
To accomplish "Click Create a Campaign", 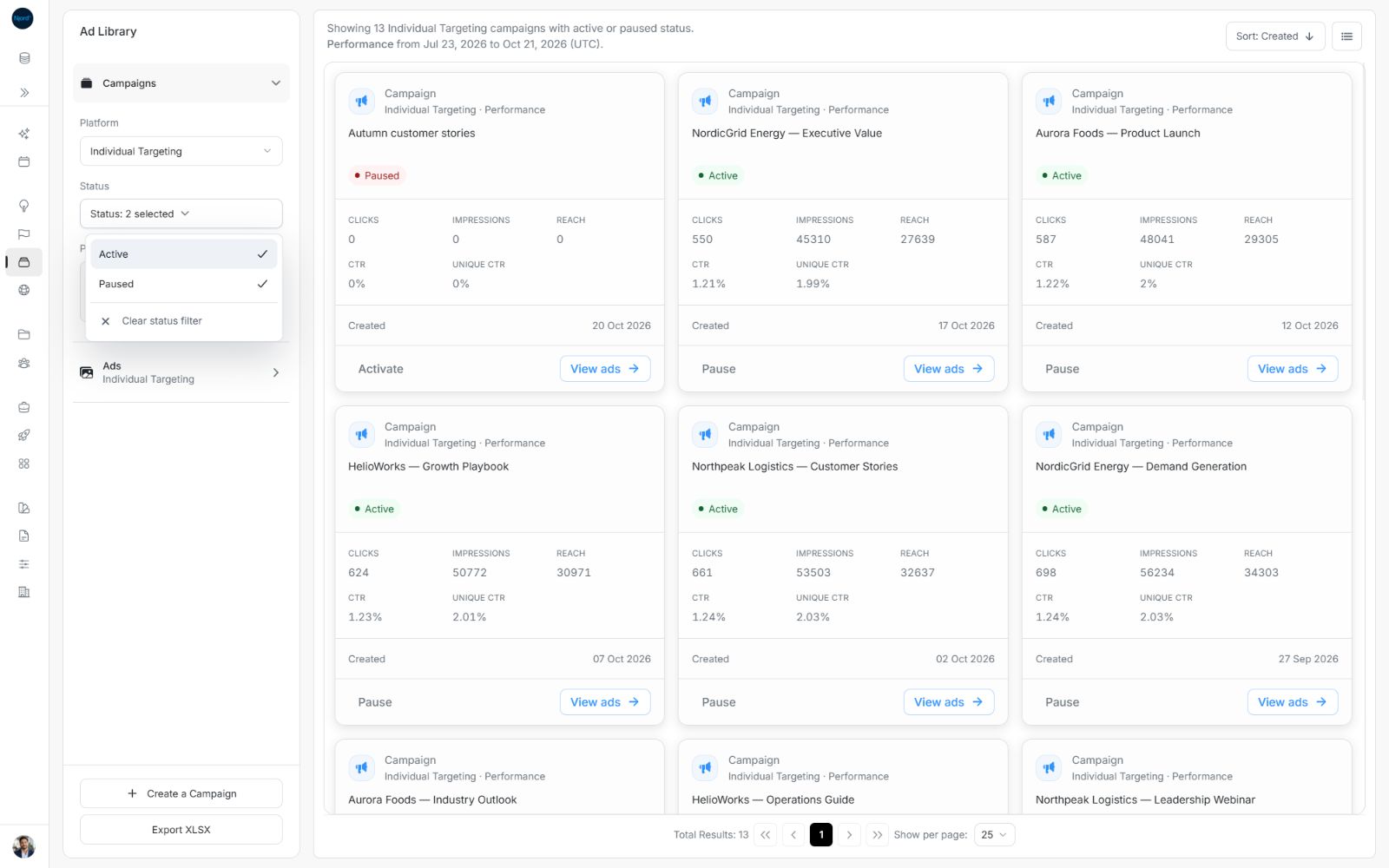I will [181, 793].
